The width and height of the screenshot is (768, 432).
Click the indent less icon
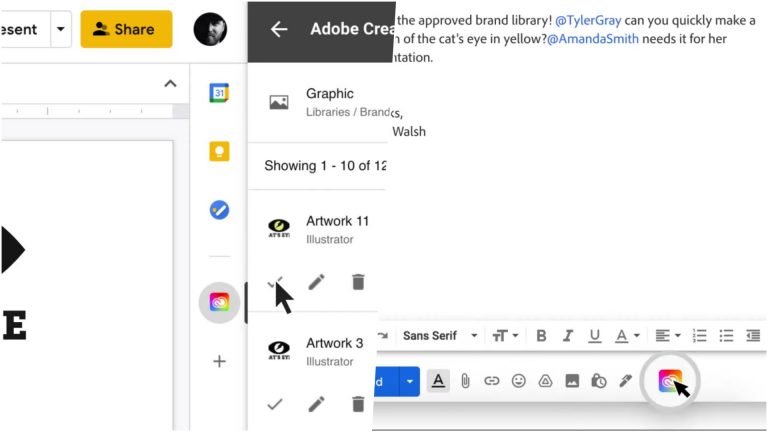coord(753,336)
